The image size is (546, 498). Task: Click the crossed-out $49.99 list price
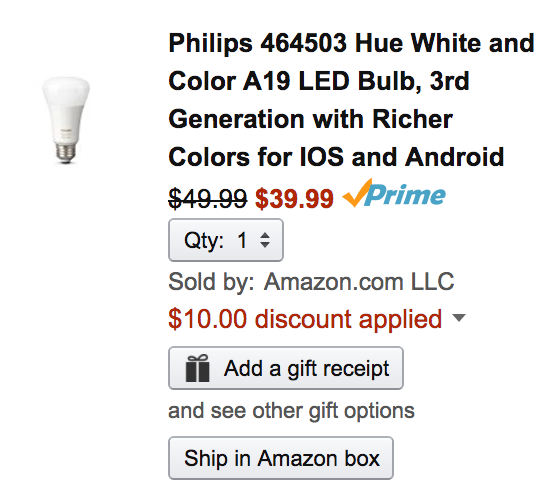pyautogui.click(x=208, y=199)
